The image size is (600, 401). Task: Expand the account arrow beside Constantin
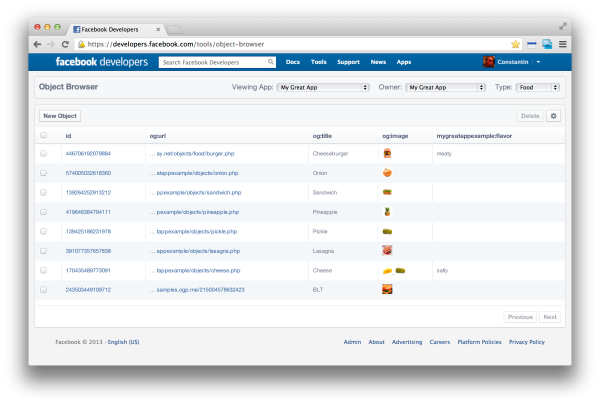pos(538,62)
